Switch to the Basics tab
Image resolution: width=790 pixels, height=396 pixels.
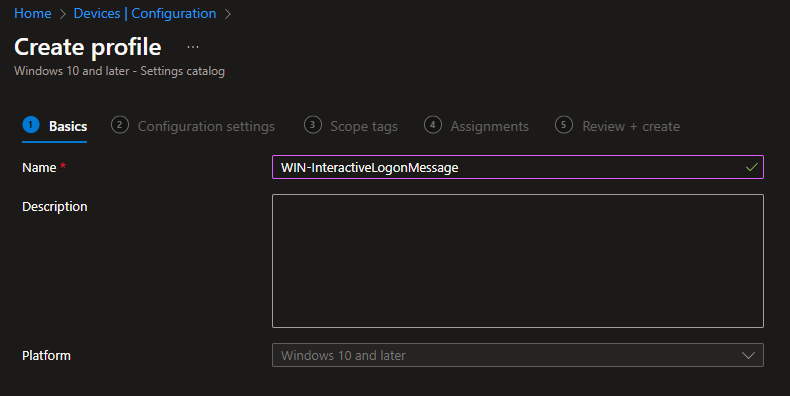click(68, 126)
